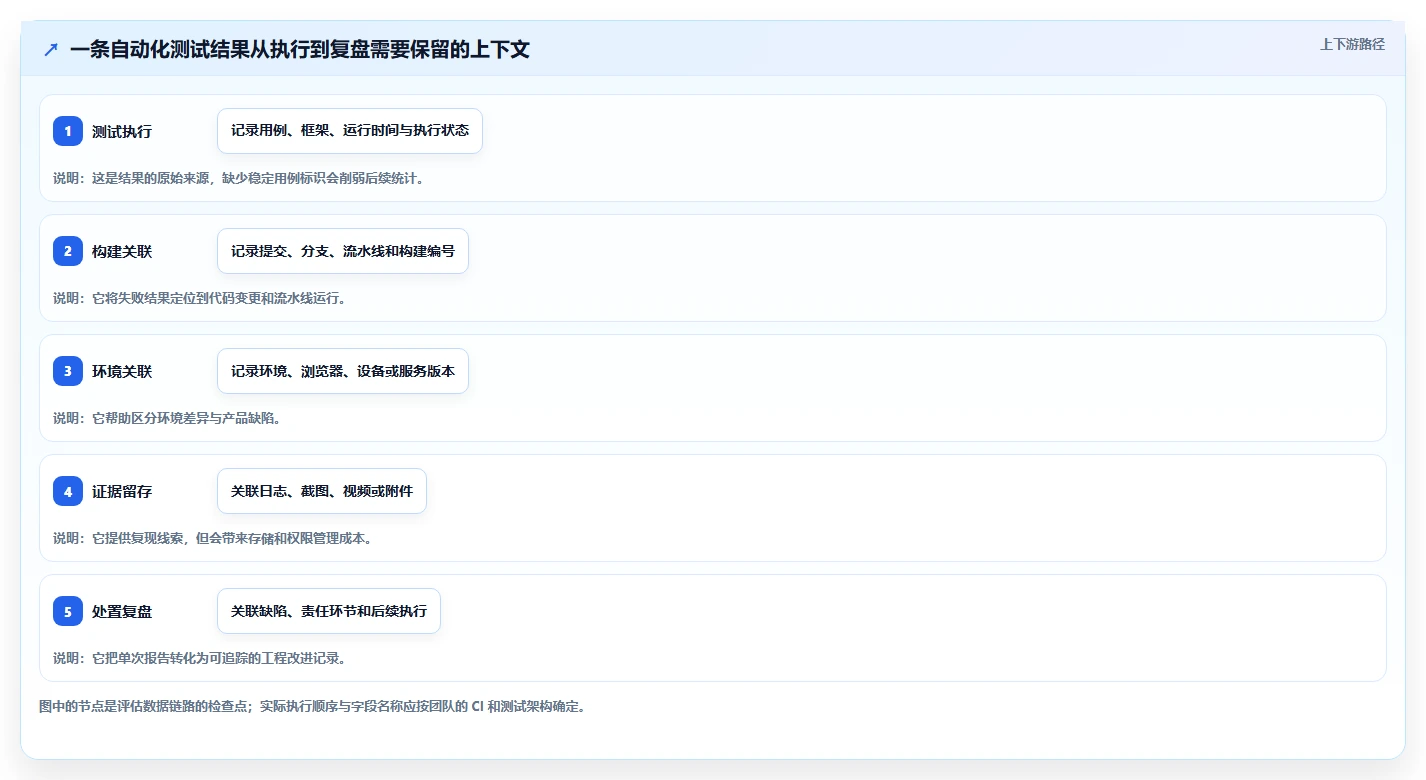This screenshot has width=1426, height=780.
Task: Click the 处置复盘 step label
Action: coord(122,611)
